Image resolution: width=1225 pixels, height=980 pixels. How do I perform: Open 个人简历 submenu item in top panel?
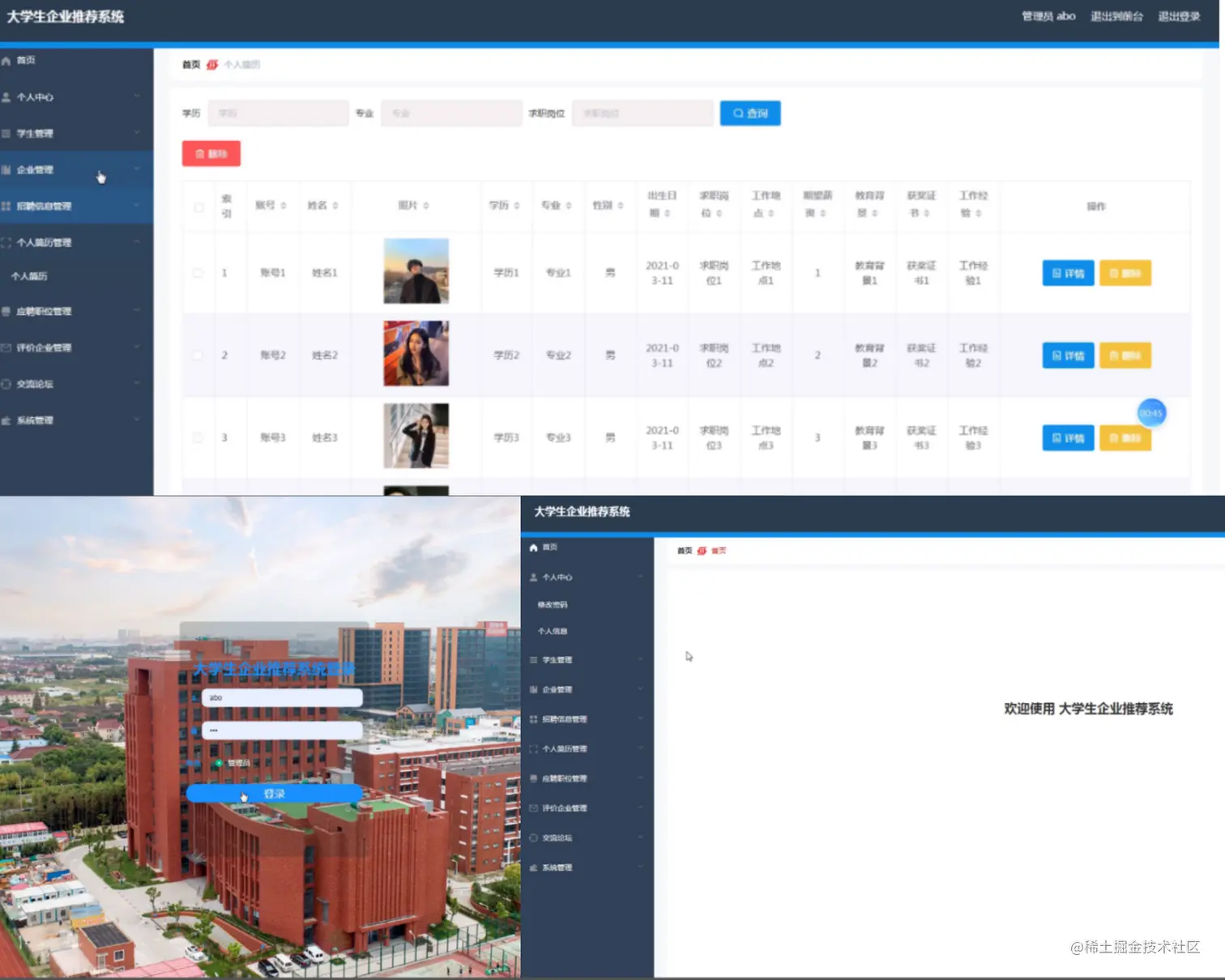pyautogui.click(x=29, y=276)
